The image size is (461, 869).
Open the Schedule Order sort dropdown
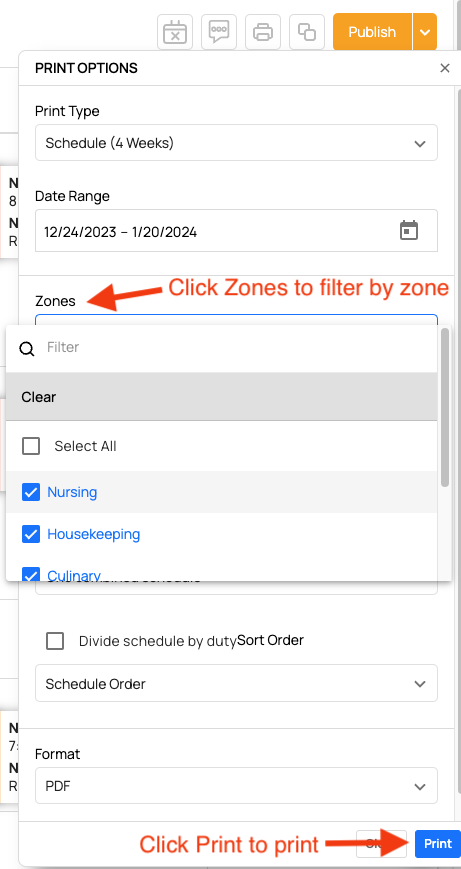(237, 683)
